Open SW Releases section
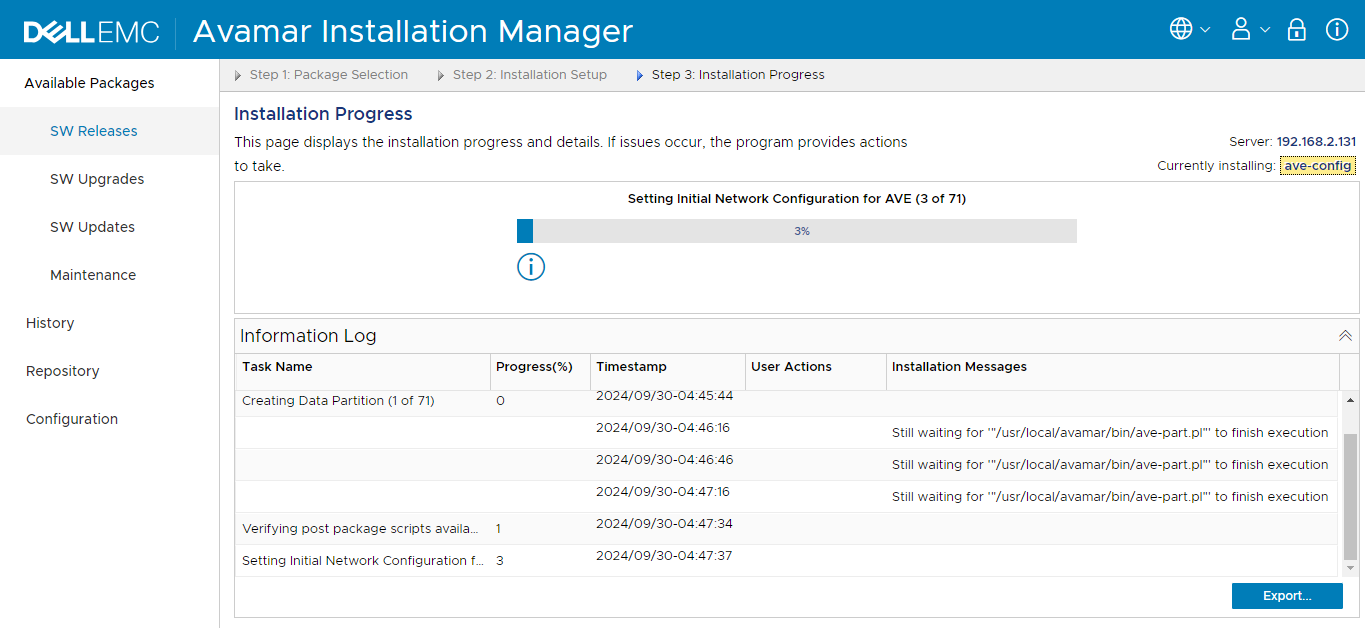This screenshot has width=1365, height=628. [94, 131]
